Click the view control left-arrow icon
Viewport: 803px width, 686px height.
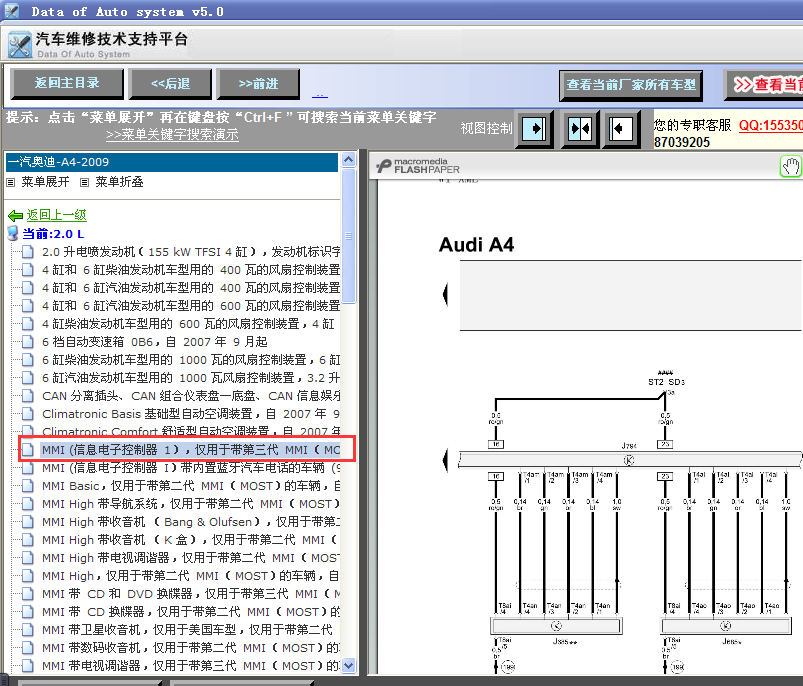621,128
